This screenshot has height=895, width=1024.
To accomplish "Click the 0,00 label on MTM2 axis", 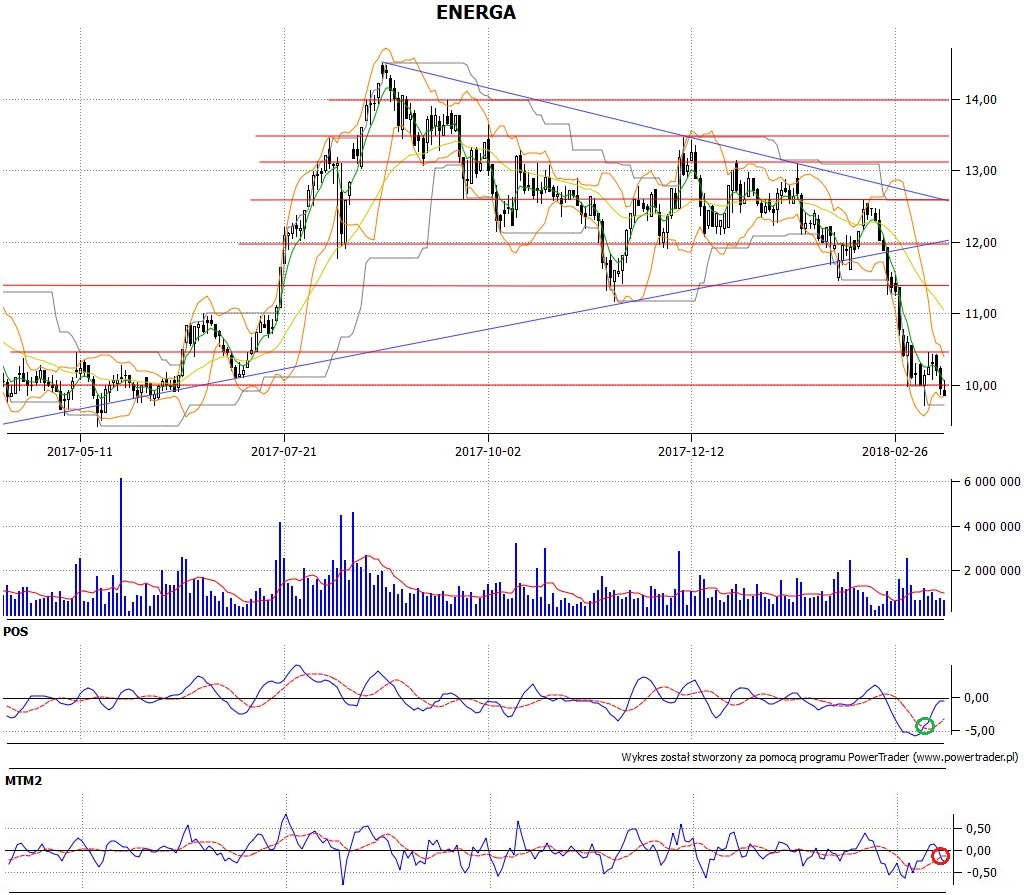I will coord(978,851).
